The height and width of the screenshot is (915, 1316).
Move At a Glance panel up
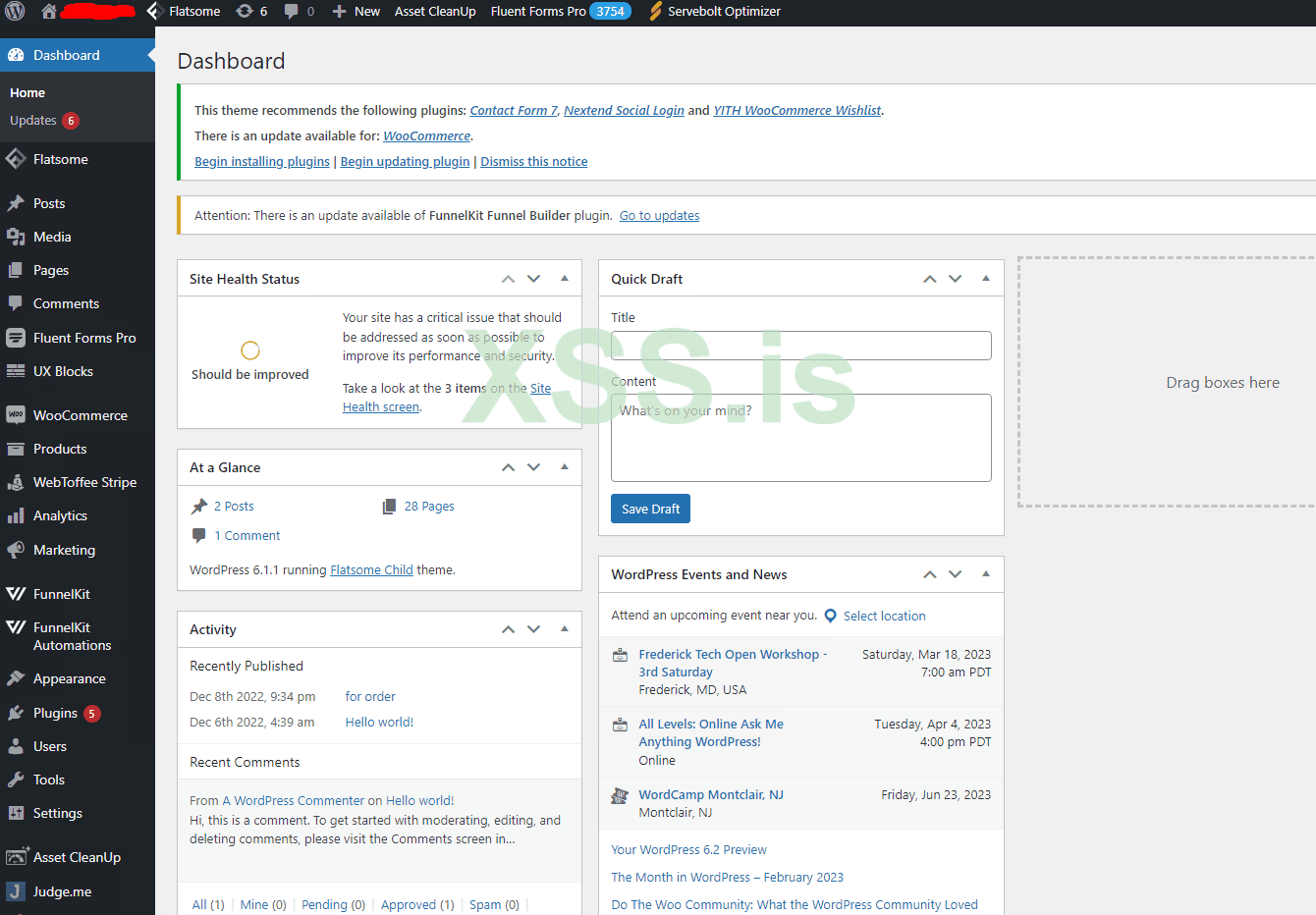click(x=508, y=467)
